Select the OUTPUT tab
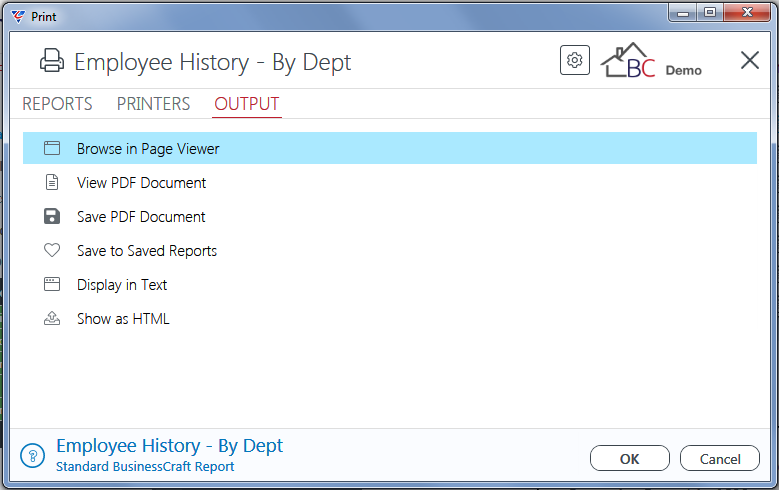This screenshot has width=779, height=490. coord(247,104)
